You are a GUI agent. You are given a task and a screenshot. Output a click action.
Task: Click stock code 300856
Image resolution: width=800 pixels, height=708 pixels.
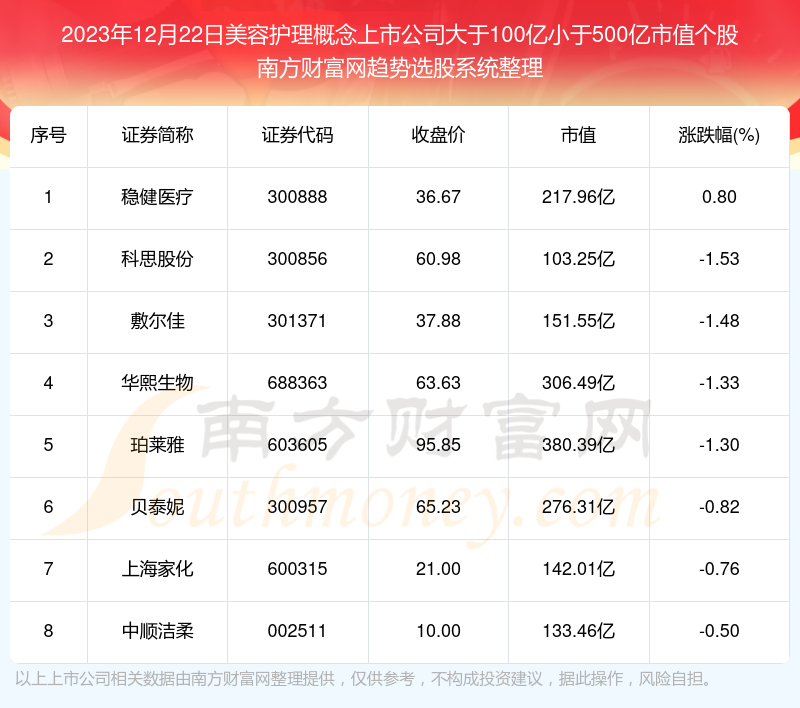297,259
